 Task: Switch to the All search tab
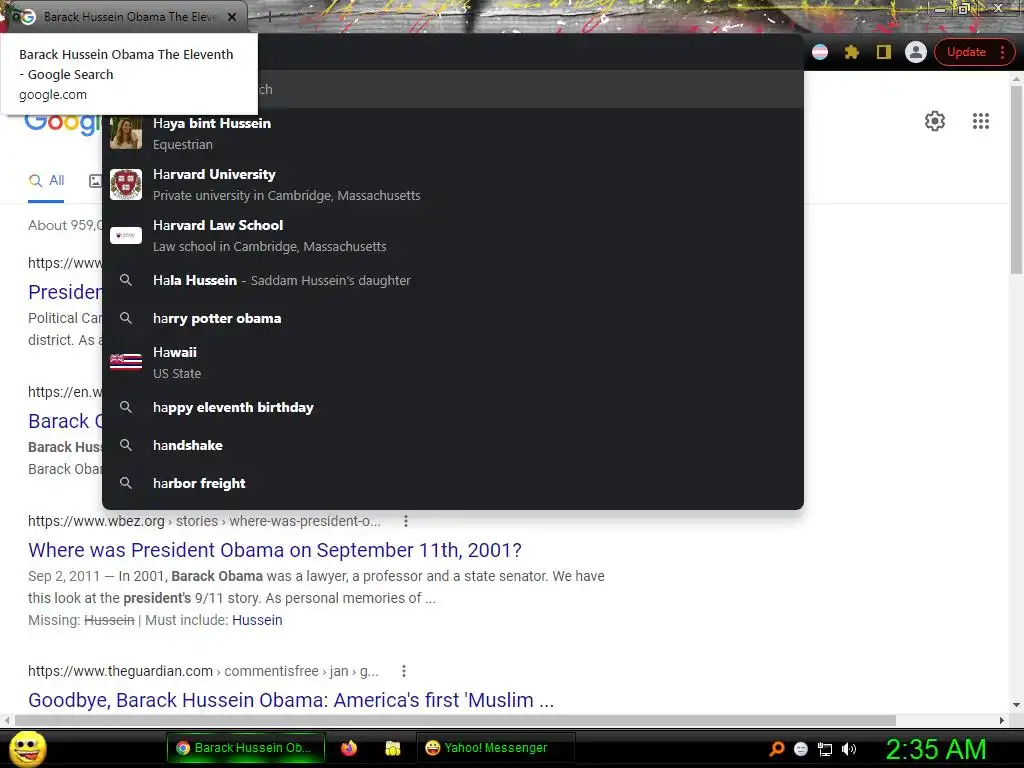coord(46,180)
